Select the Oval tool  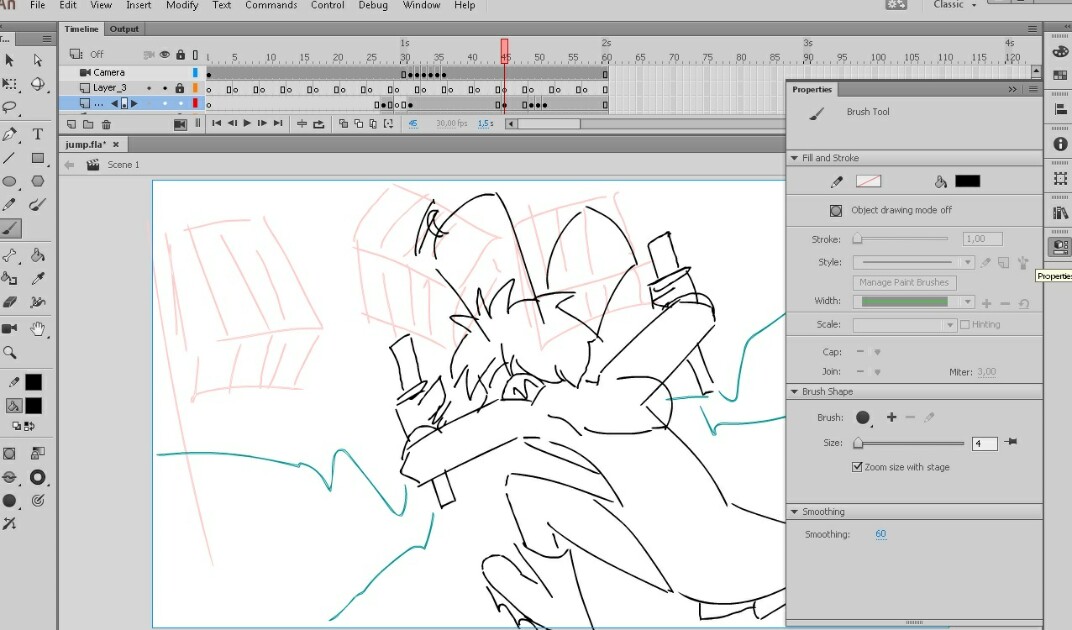10,181
